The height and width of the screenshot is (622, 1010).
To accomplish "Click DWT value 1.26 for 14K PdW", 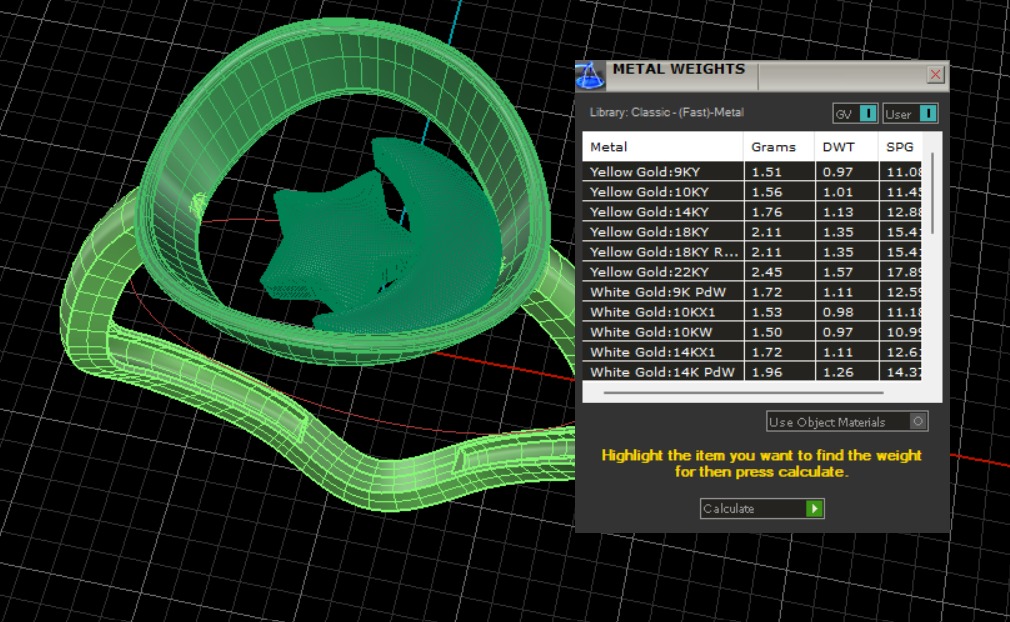I will click(838, 372).
